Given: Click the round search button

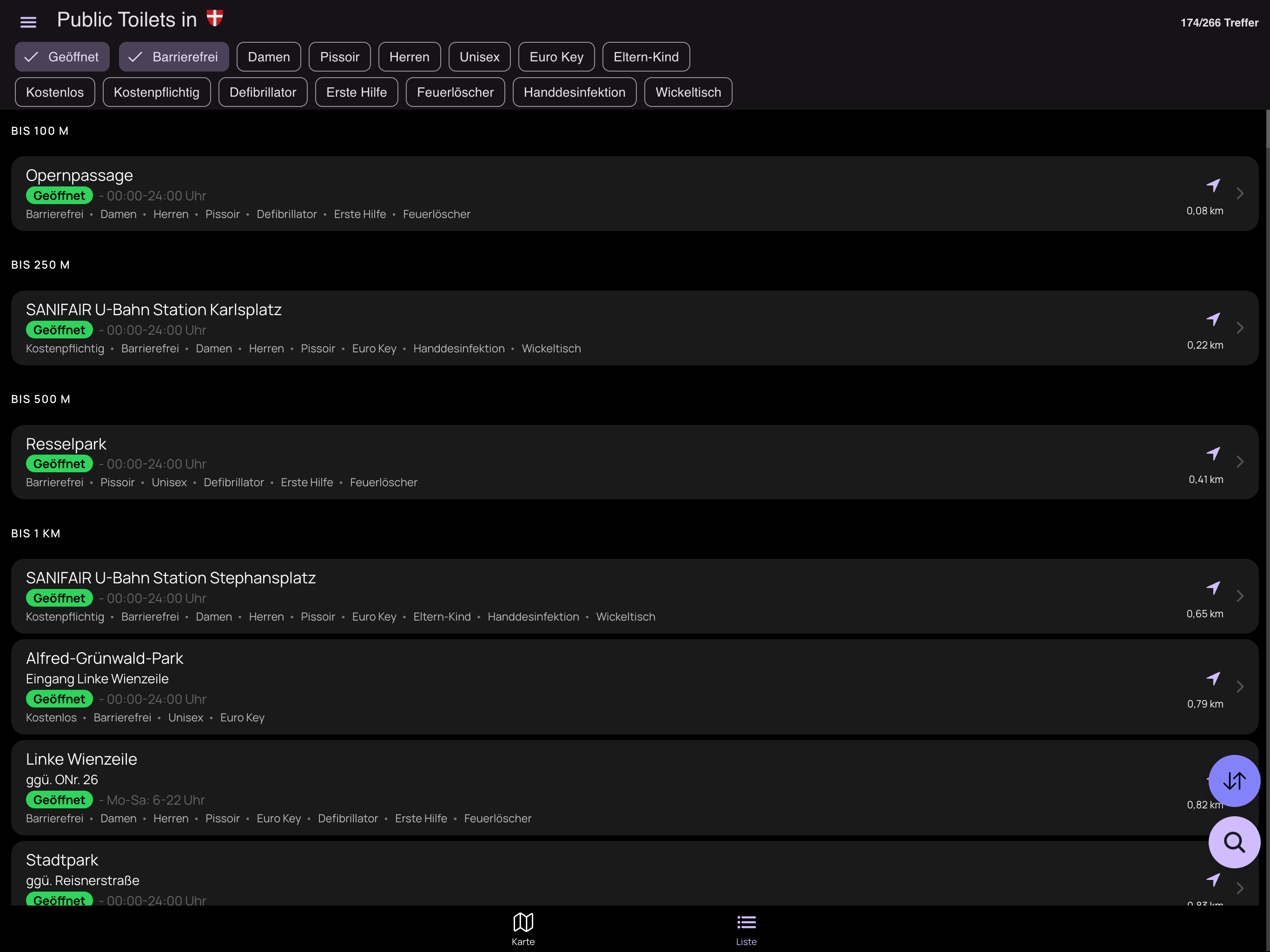Looking at the screenshot, I should [1234, 842].
